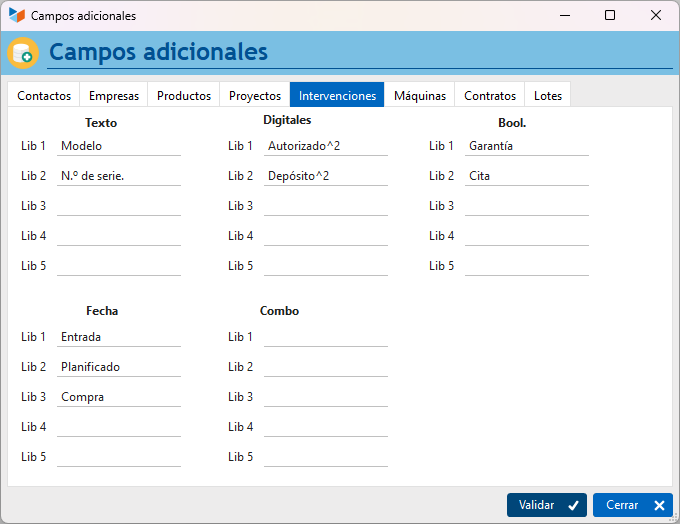Select the Productos tab

184,95
